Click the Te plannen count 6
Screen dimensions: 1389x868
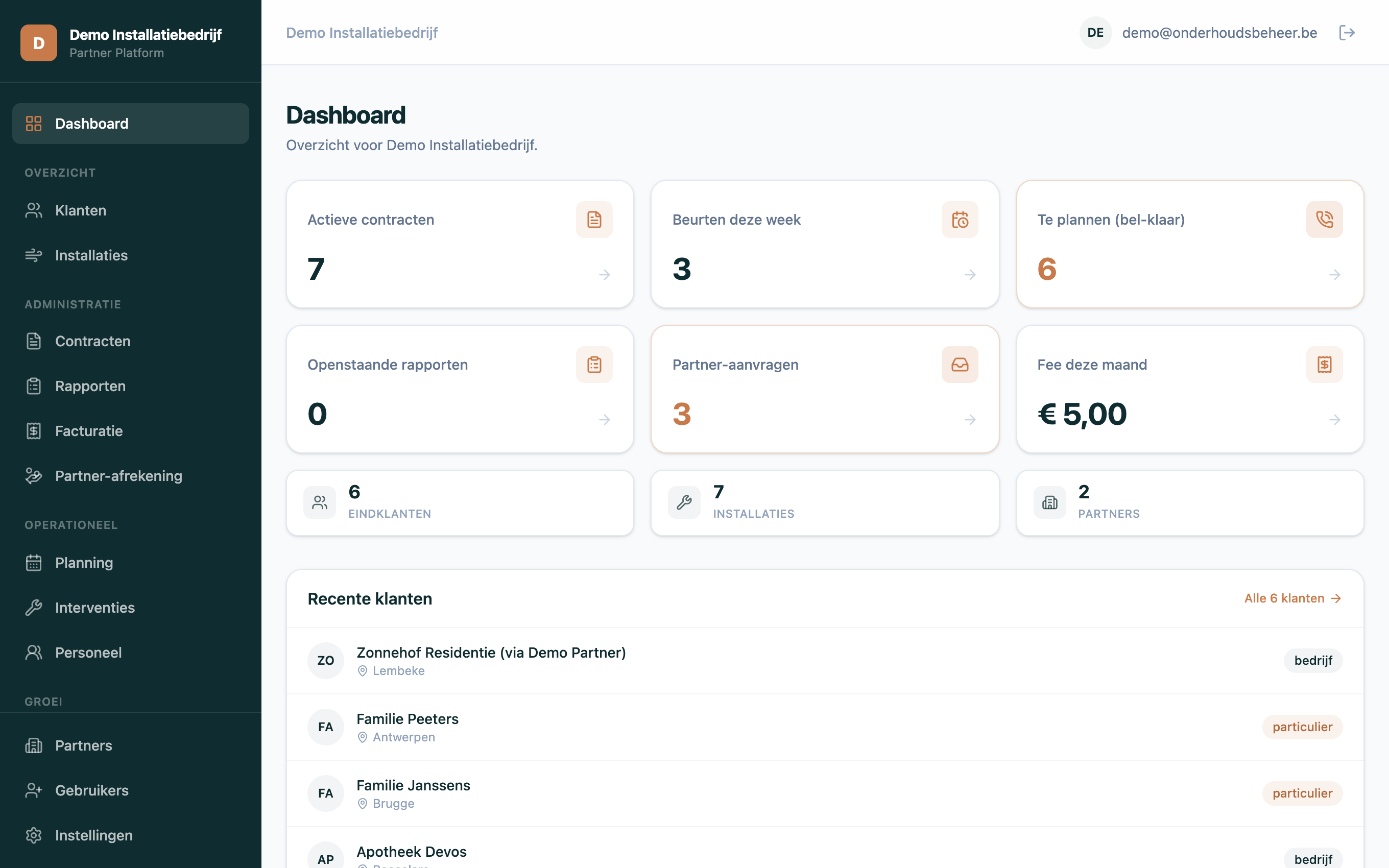[1046, 269]
